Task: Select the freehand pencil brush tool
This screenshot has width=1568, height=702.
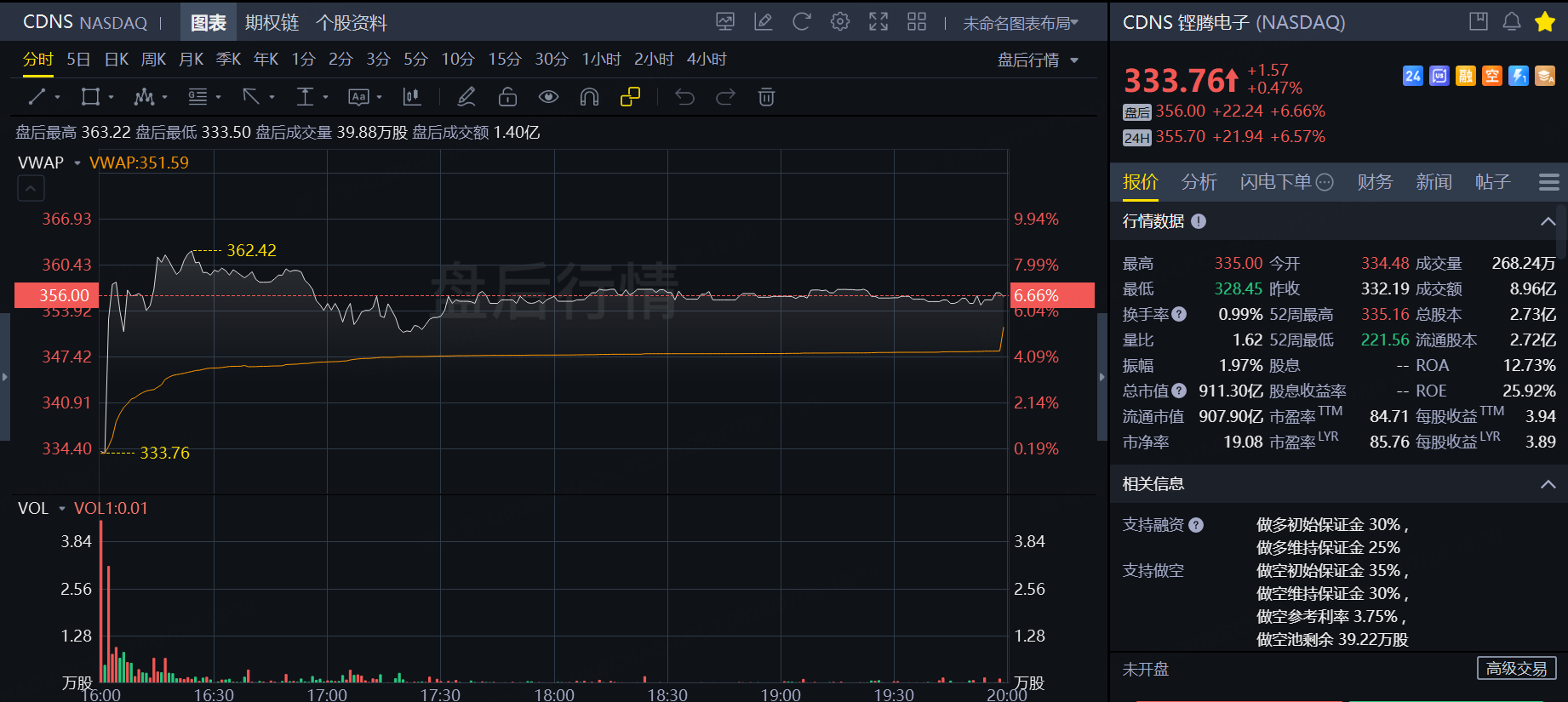Action: point(466,97)
